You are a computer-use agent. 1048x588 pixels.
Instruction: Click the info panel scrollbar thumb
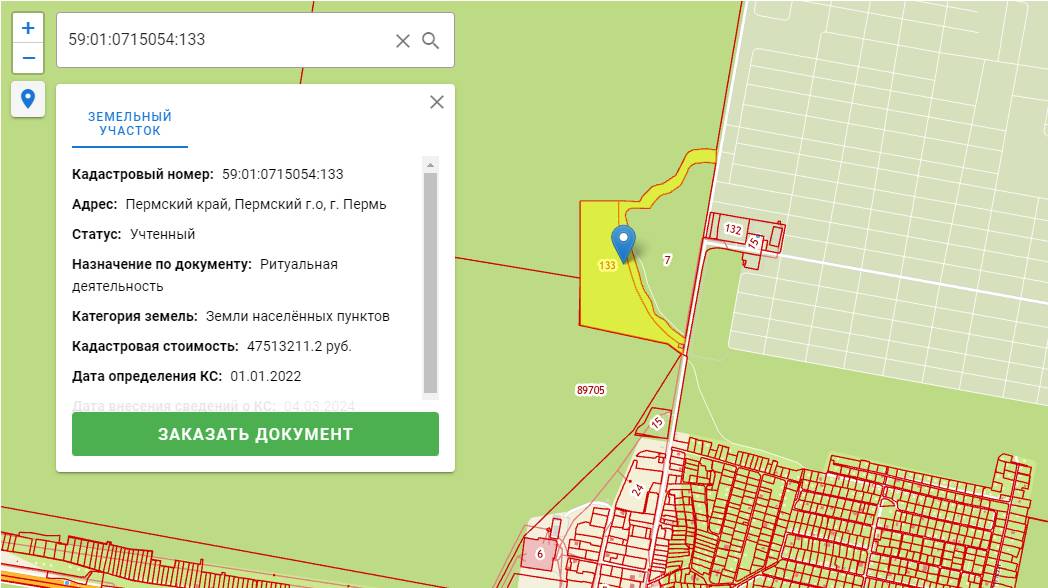click(430, 280)
